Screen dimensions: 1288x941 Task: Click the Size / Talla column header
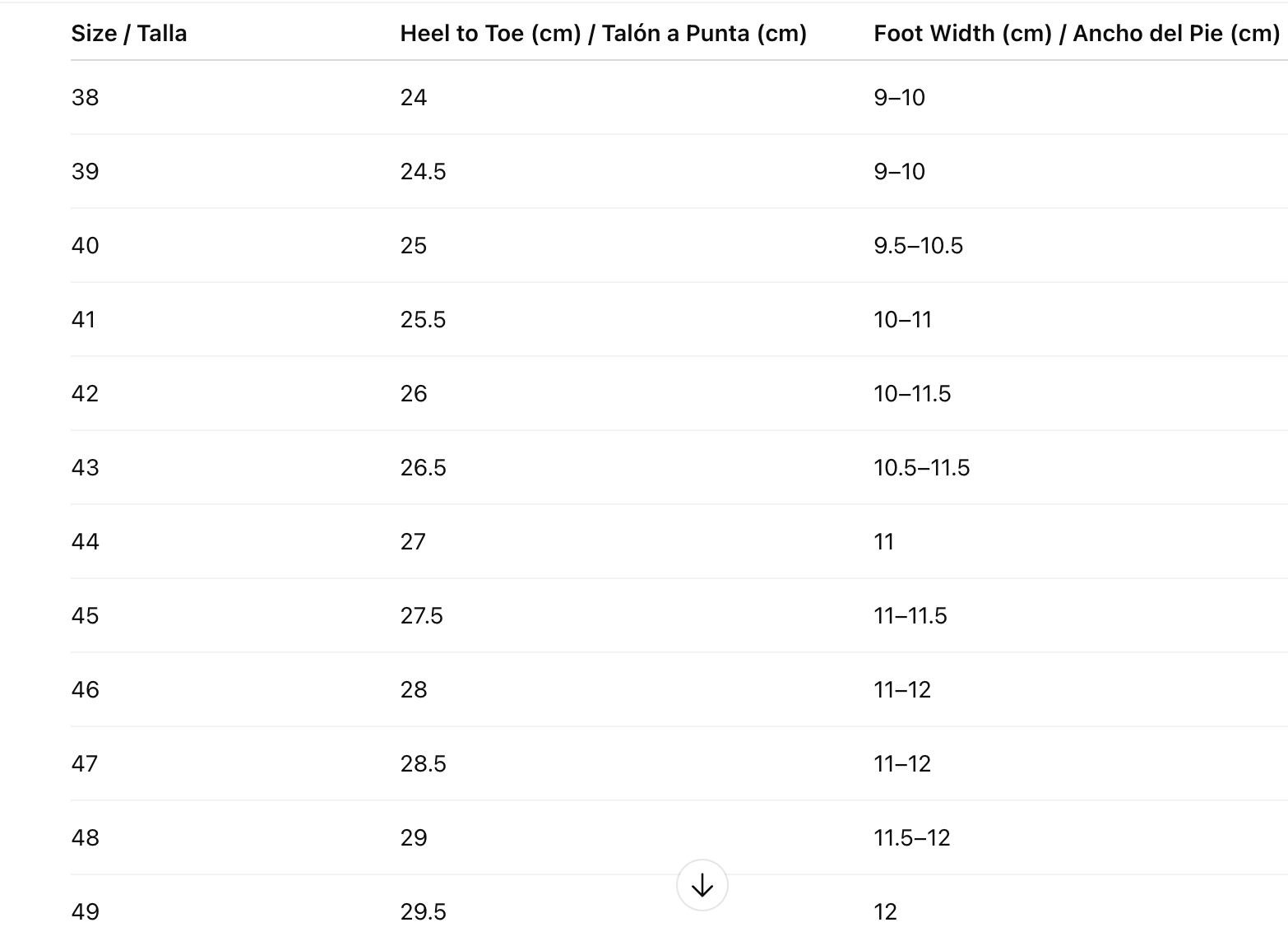point(129,34)
